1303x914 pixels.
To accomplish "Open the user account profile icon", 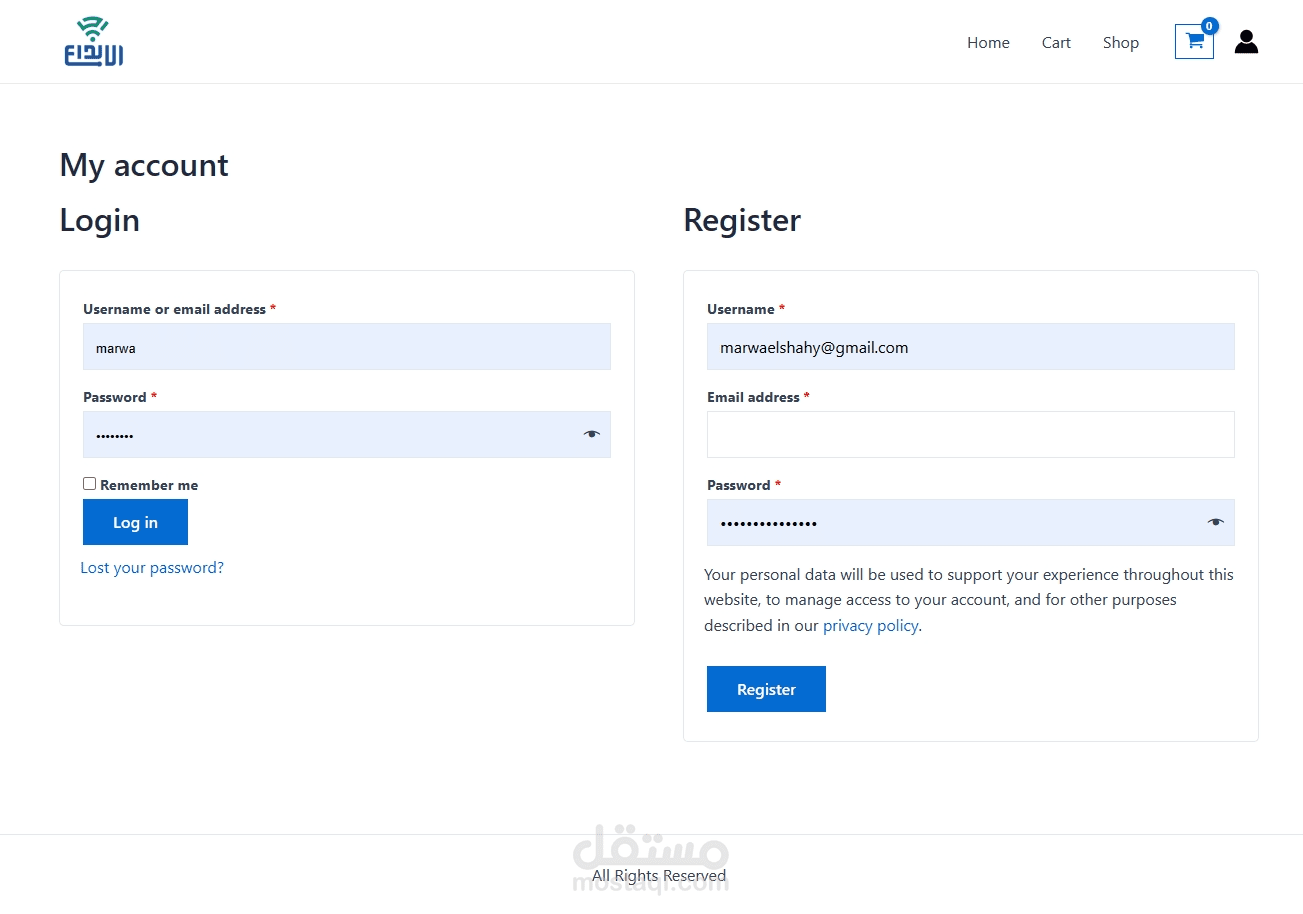I will pos(1246,42).
